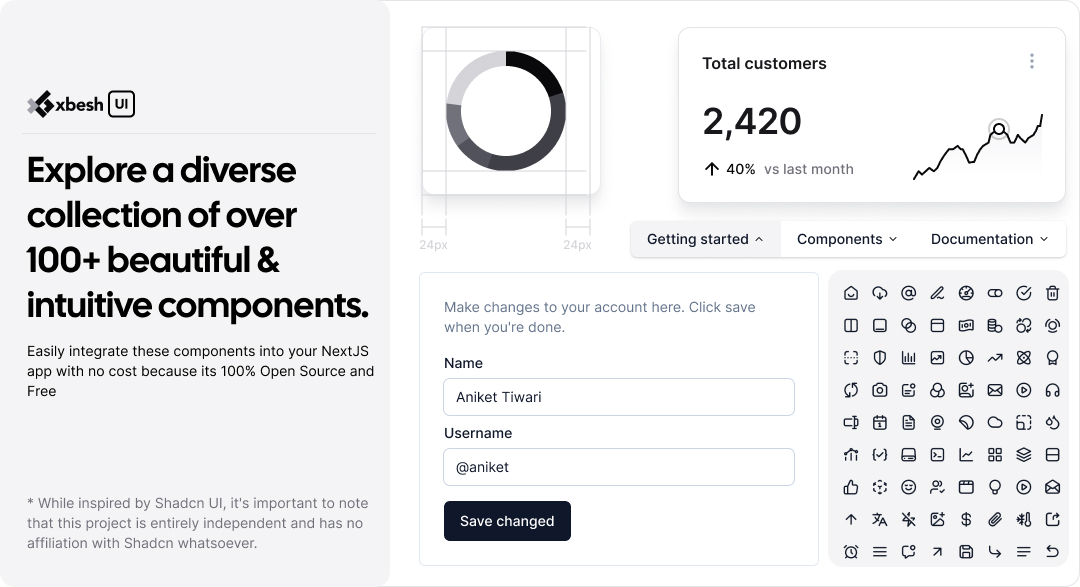The width and height of the screenshot is (1080, 587).
Task: Open the Documentation dropdown menu
Action: click(x=989, y=239)
